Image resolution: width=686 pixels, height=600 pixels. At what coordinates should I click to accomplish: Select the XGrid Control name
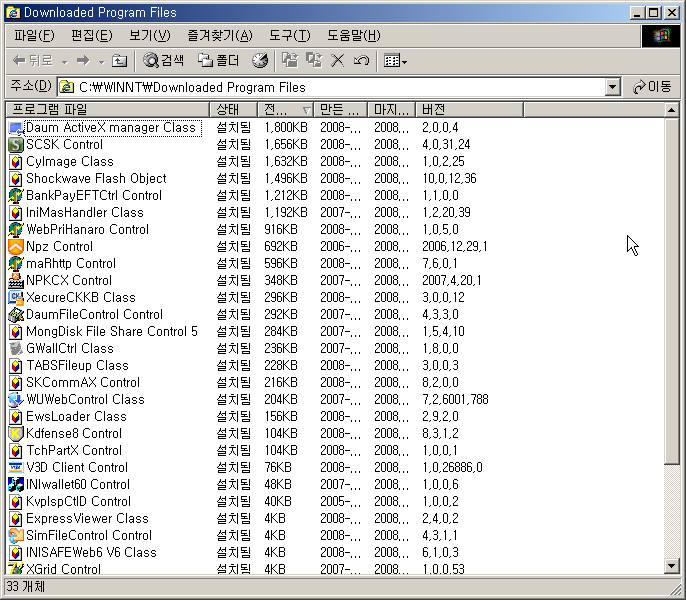pyautogui.click(x=63, y=569)
